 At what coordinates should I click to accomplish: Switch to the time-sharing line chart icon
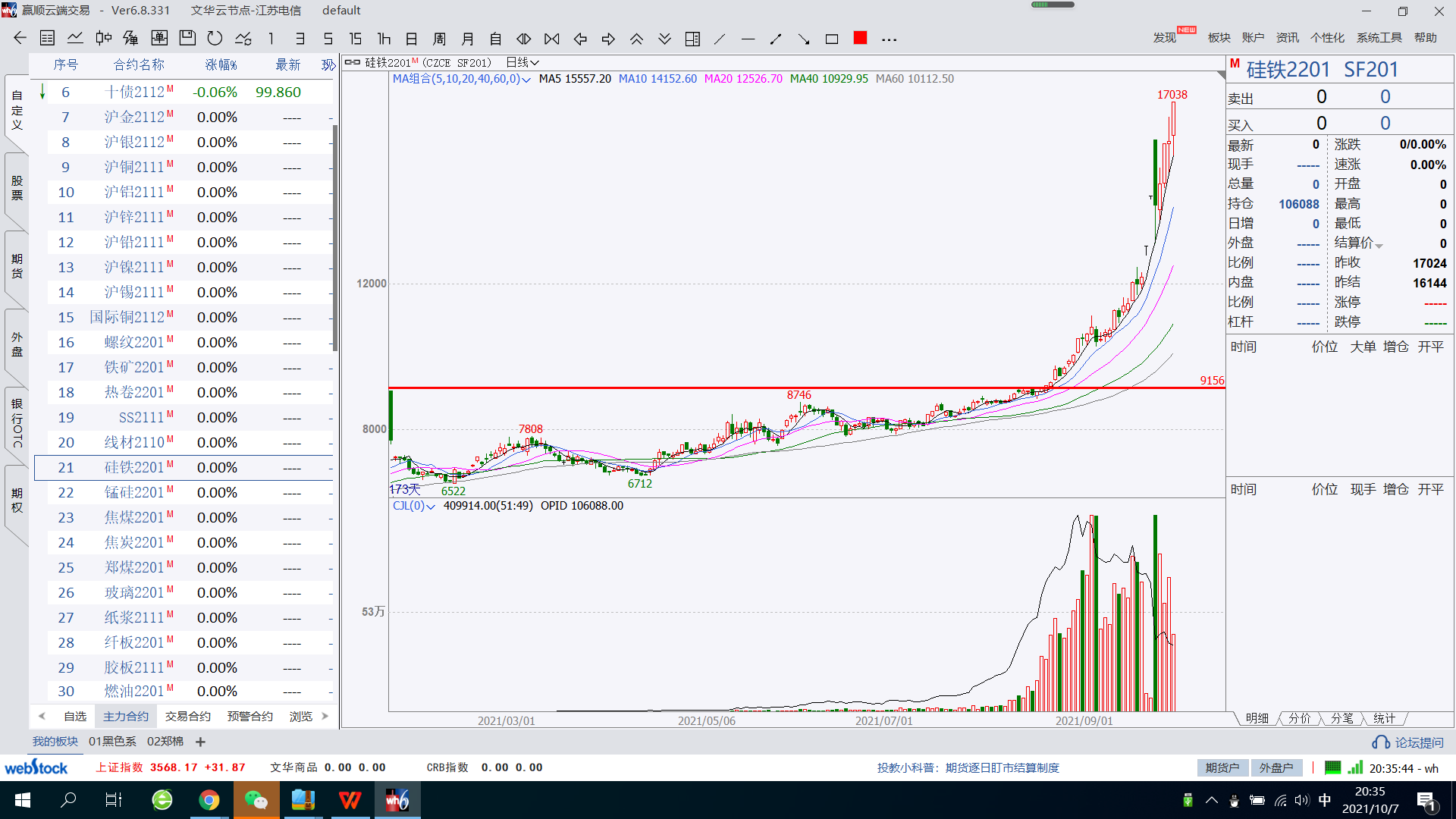pyautogui.click(x=75, y=38)
